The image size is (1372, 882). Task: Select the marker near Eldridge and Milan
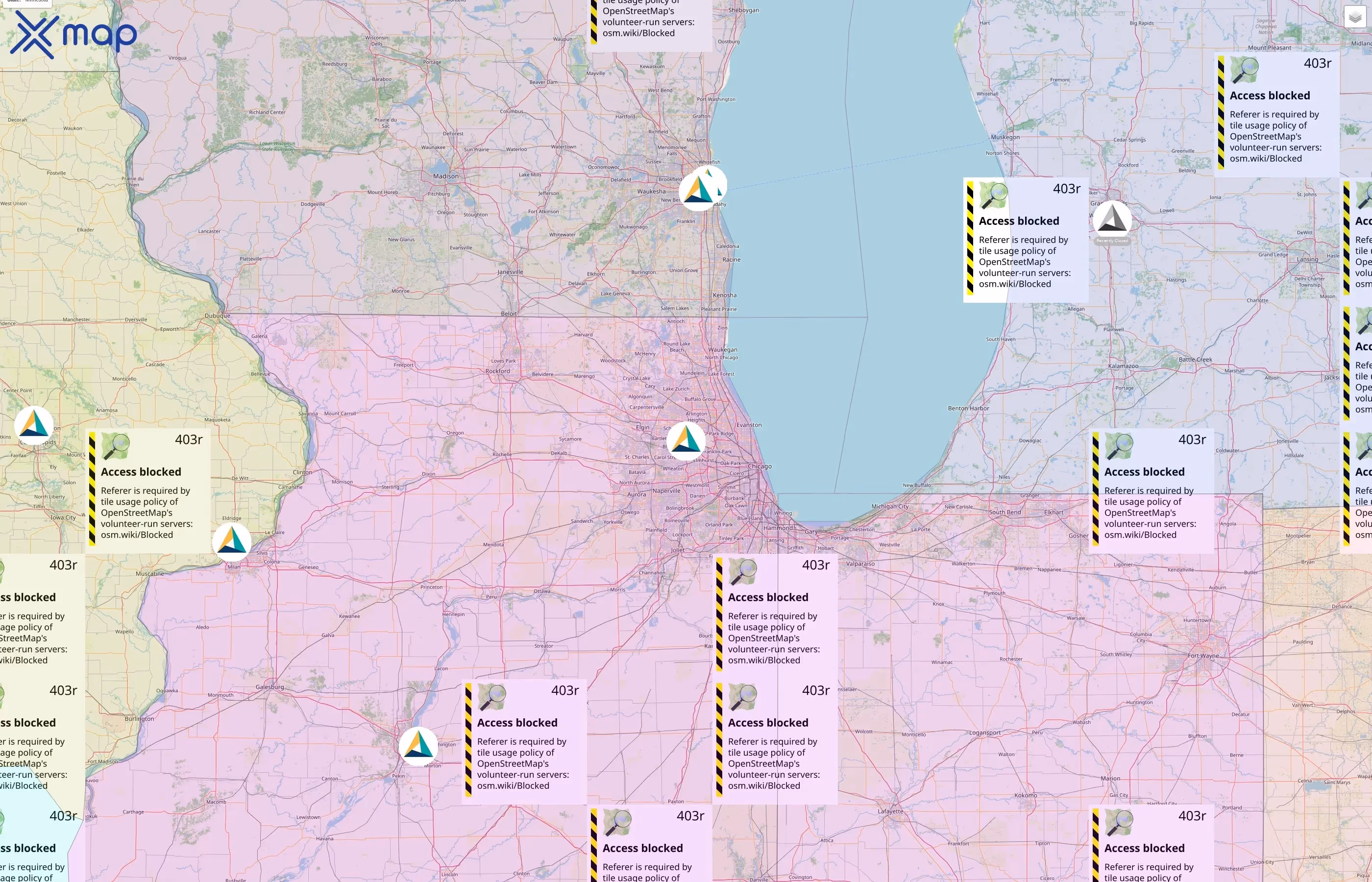231,542
